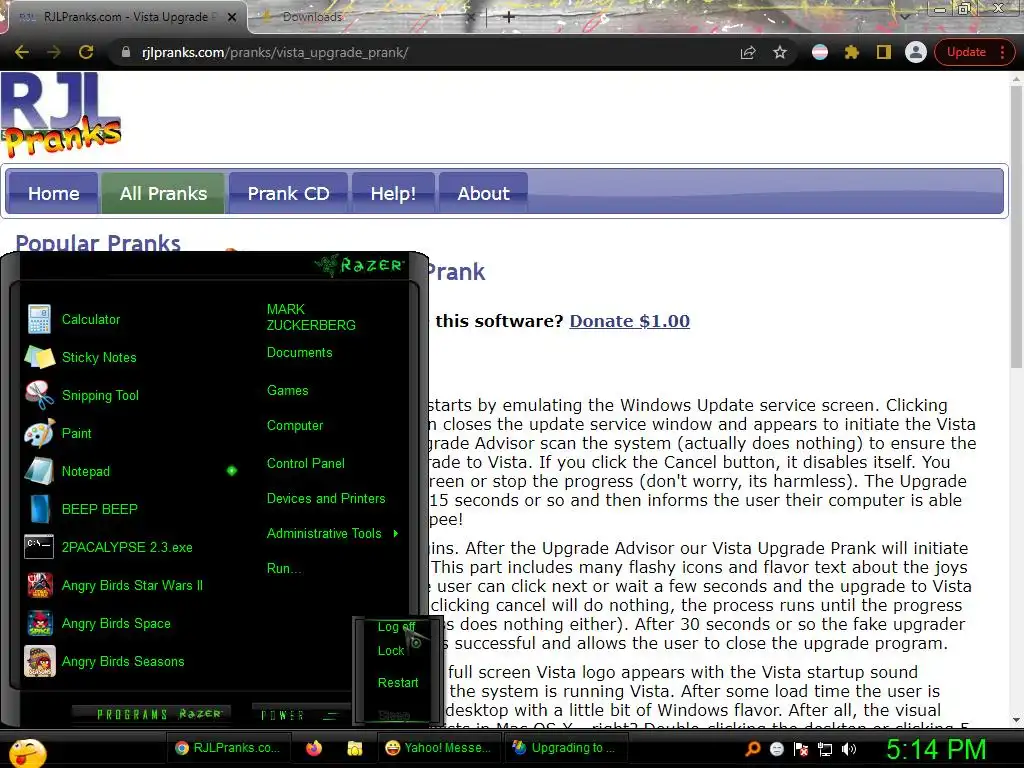Viewport: 1024px width, 768px height.
Task: View site info via the lock icon
Action: 126,52
